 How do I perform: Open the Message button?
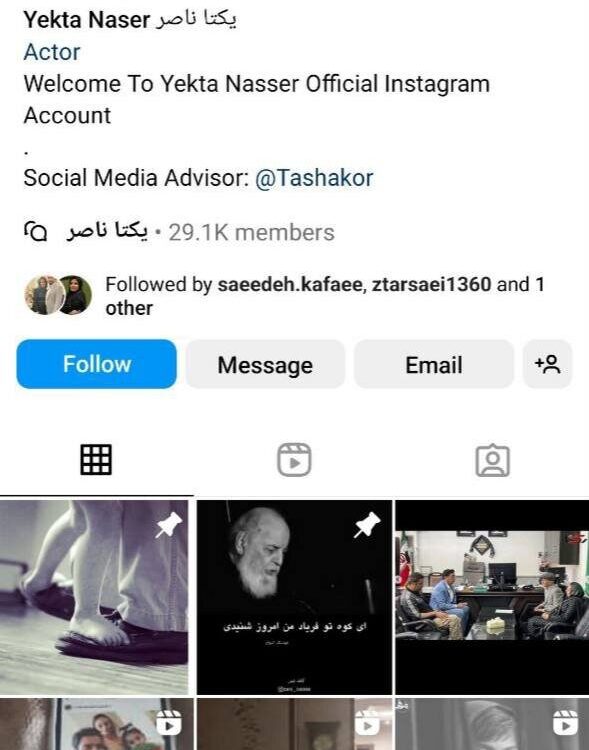point(265,364)
